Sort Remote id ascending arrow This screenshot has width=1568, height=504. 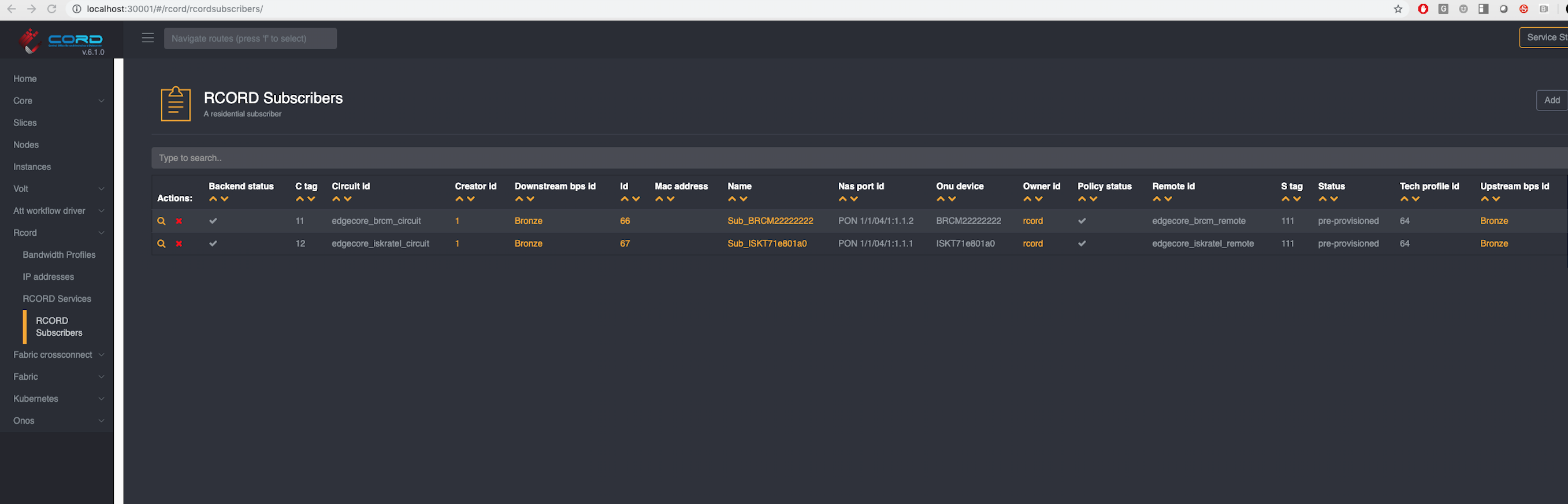pyautogui.click(x=1157, y=199)
